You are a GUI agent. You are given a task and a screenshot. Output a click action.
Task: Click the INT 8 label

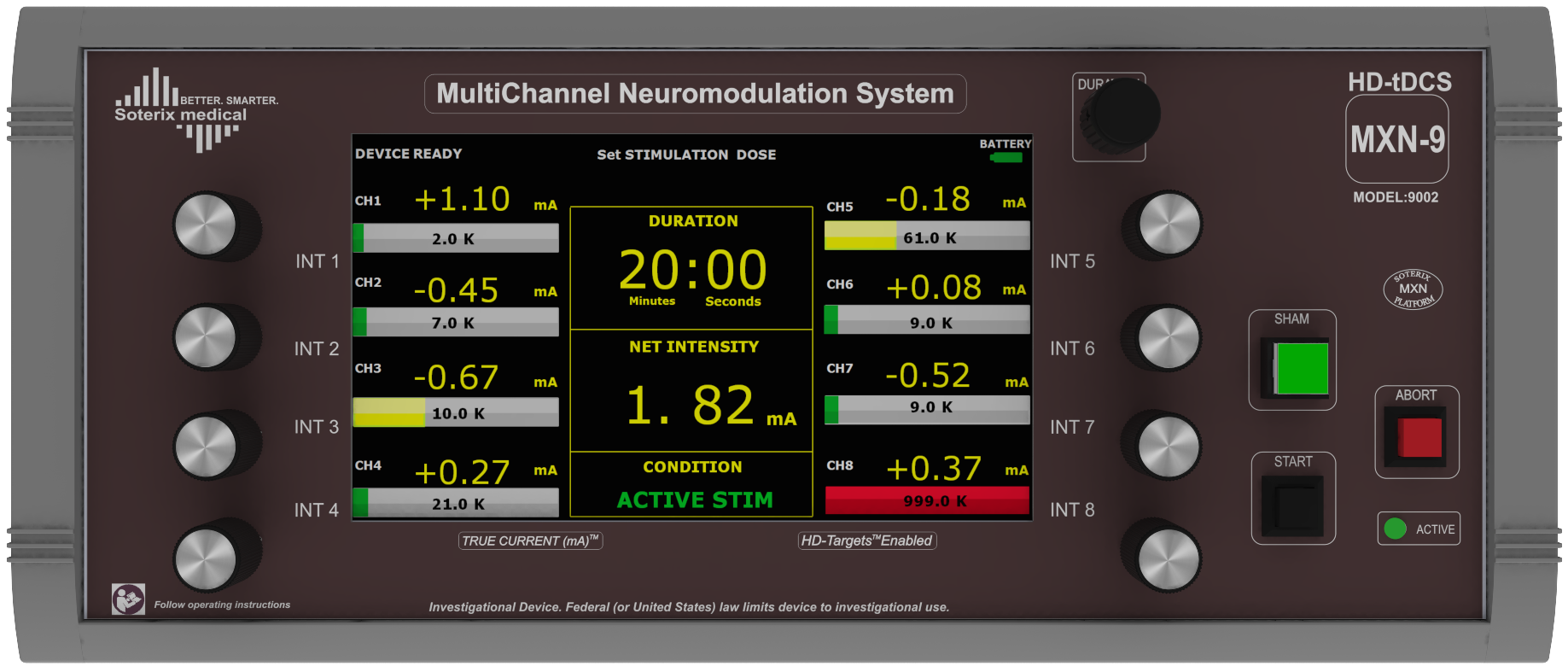[x=1072, y=510]
